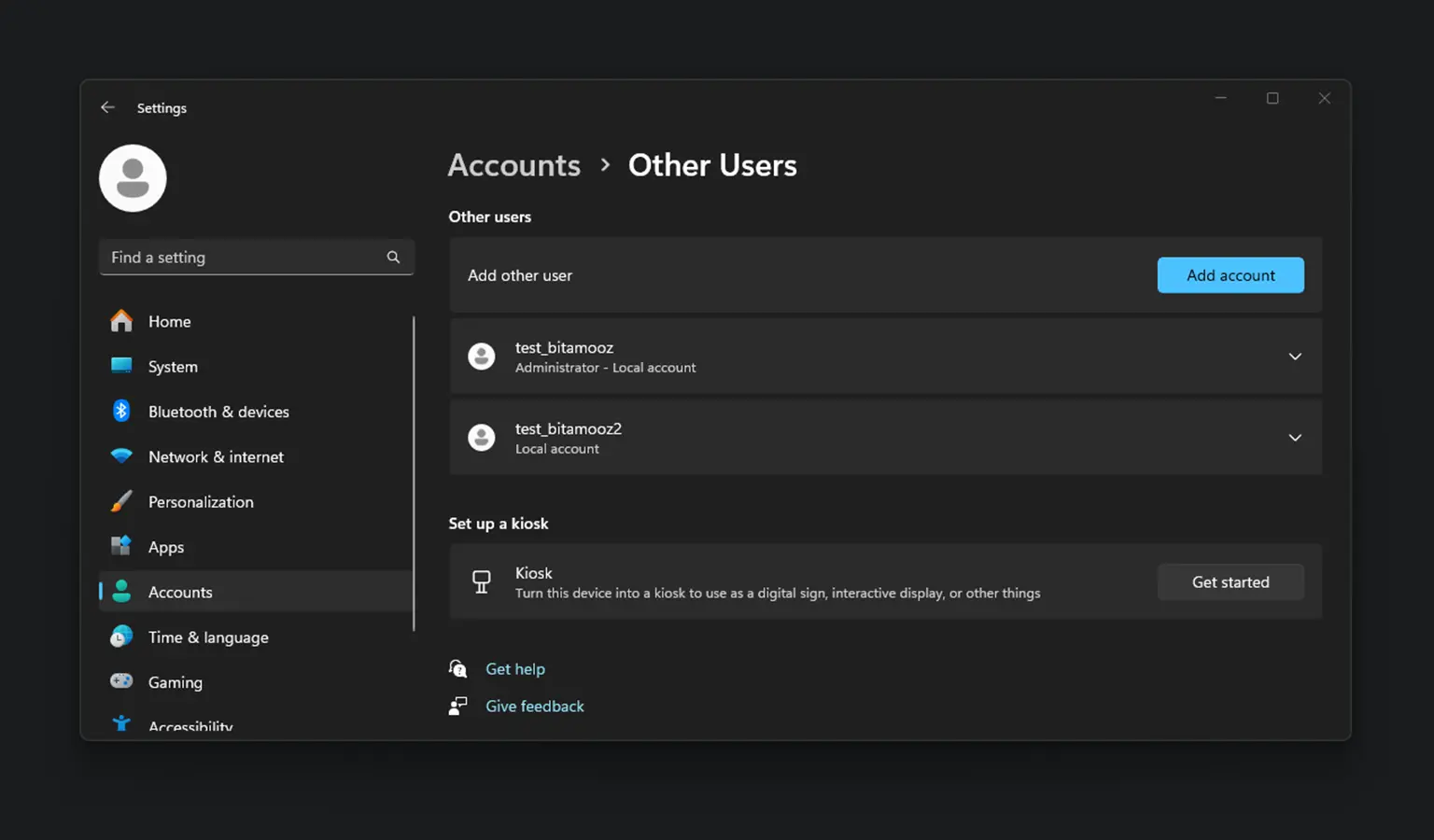
Task: Select the Network & internet wifi icon
Action: [121, 456]
